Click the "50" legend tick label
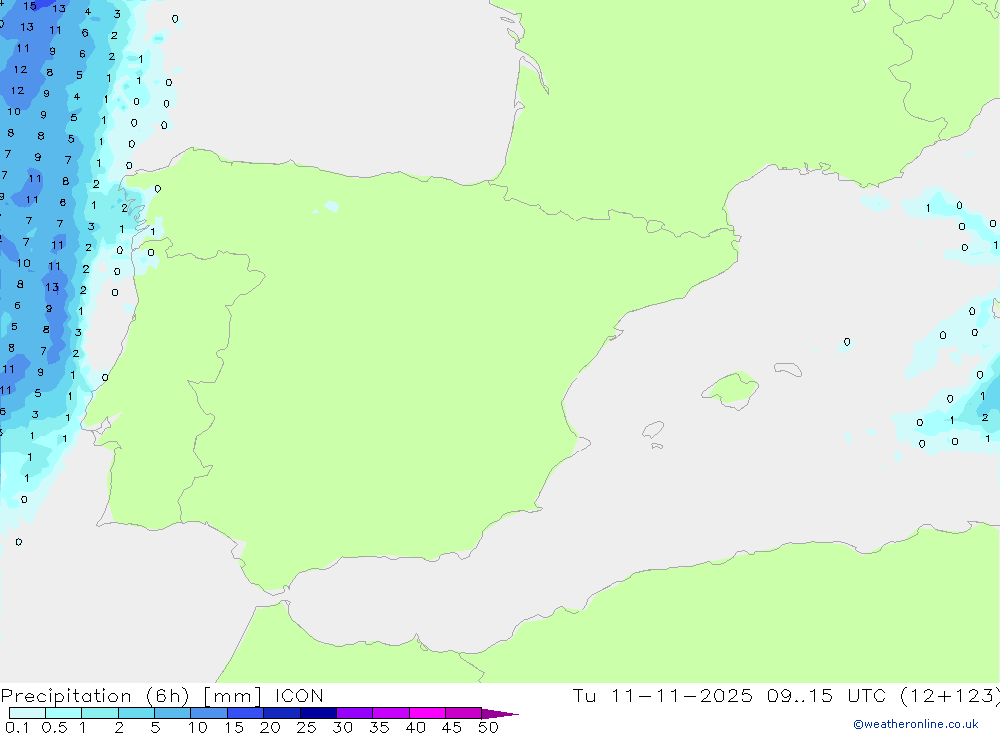The image size is (1000, 733). (x=489, y=727)
